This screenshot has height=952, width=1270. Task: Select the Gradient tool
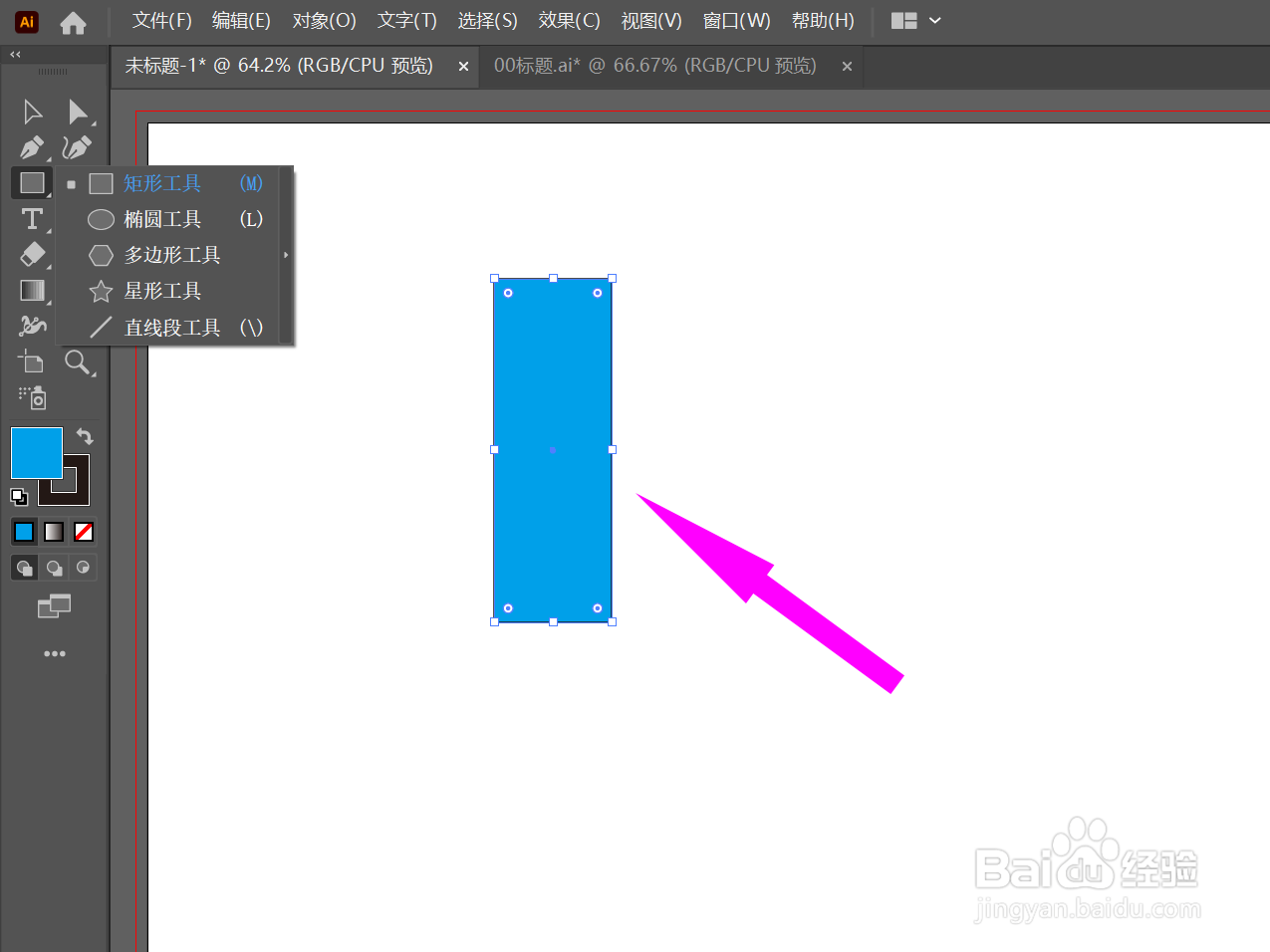[32, 291]
